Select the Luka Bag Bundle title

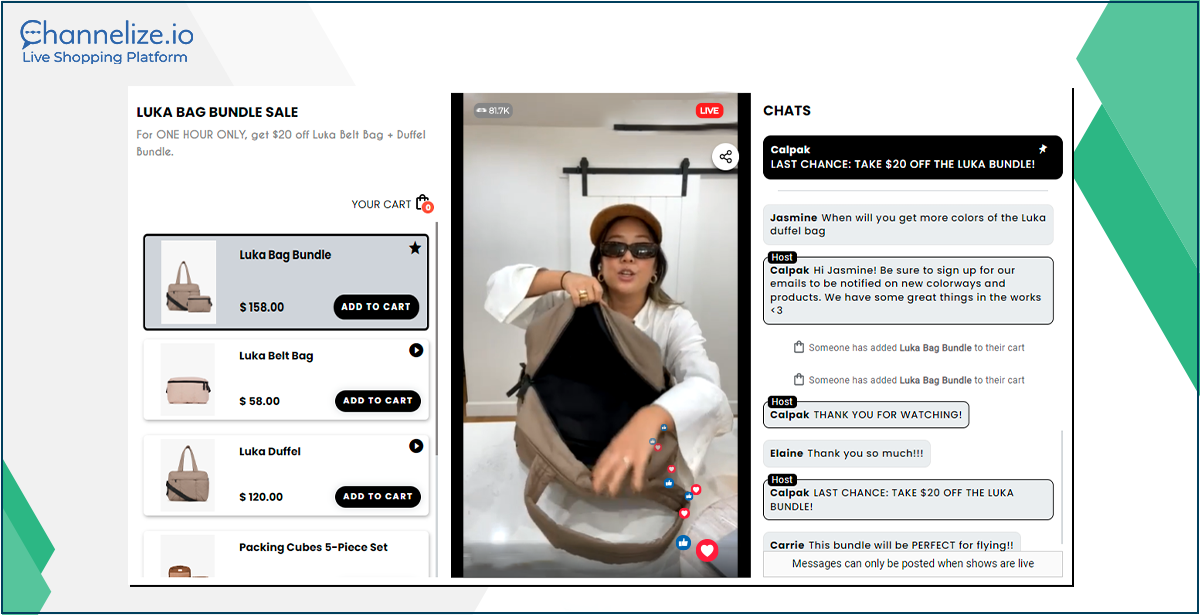285,255
